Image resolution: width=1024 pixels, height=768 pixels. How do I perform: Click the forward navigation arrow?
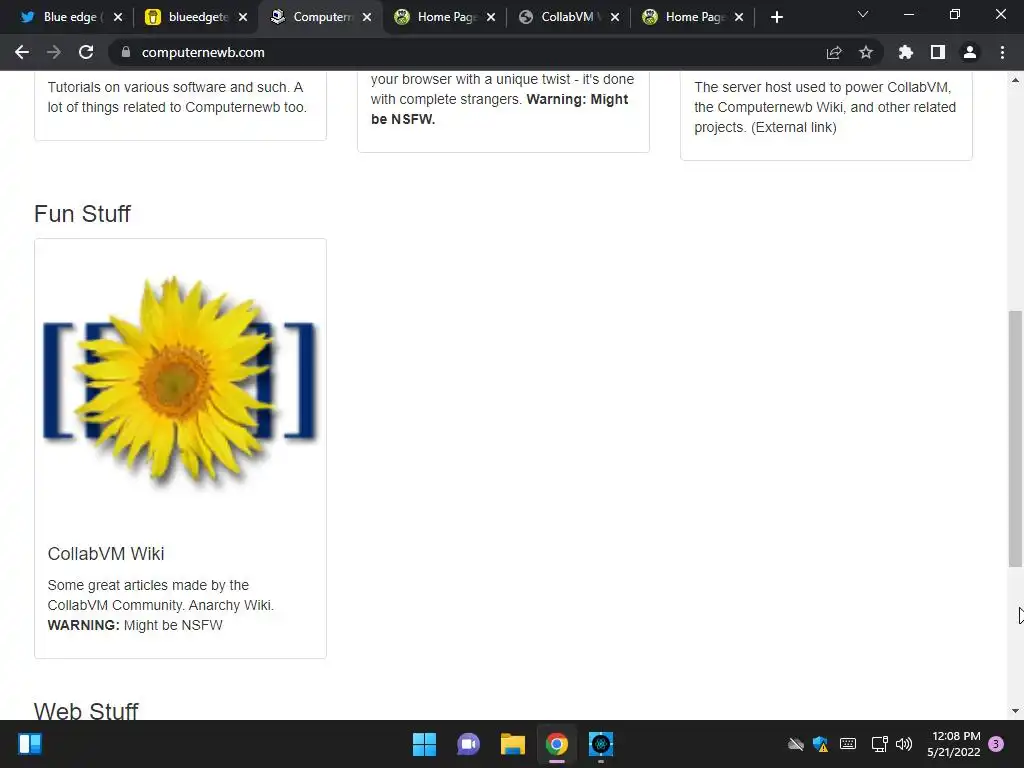pyautogui.click(x=54, y=52)
